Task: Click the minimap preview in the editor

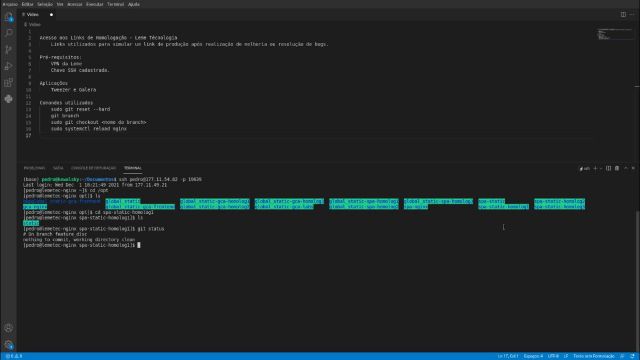Action: 614,34
